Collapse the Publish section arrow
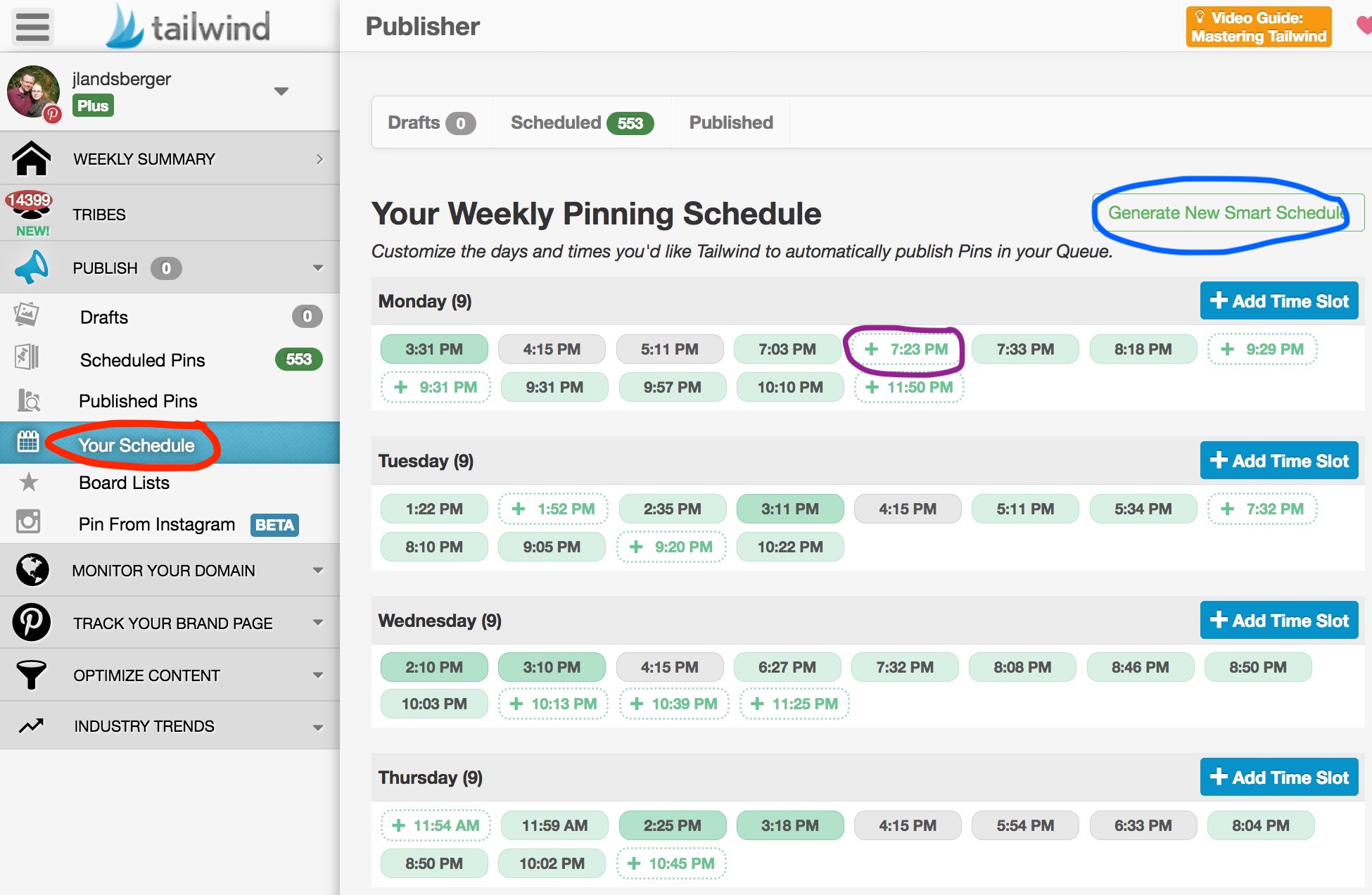The height and width of the screenshot is (895, 1372). [318, 268]
